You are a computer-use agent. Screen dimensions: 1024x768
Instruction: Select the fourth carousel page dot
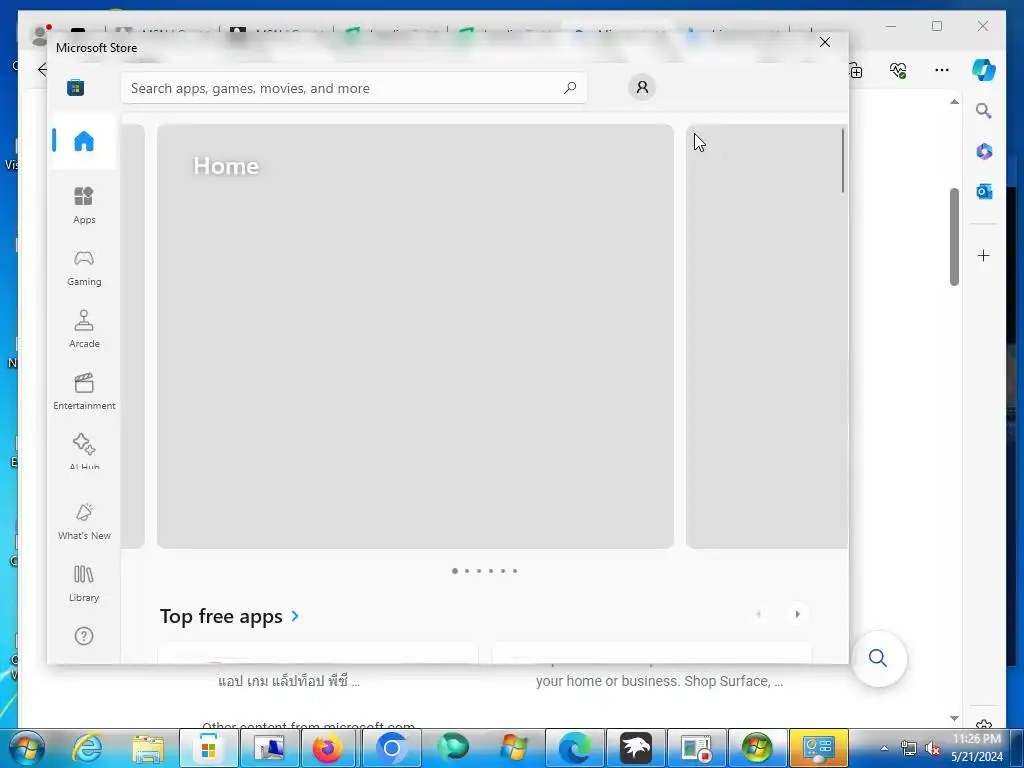[491, 571]
